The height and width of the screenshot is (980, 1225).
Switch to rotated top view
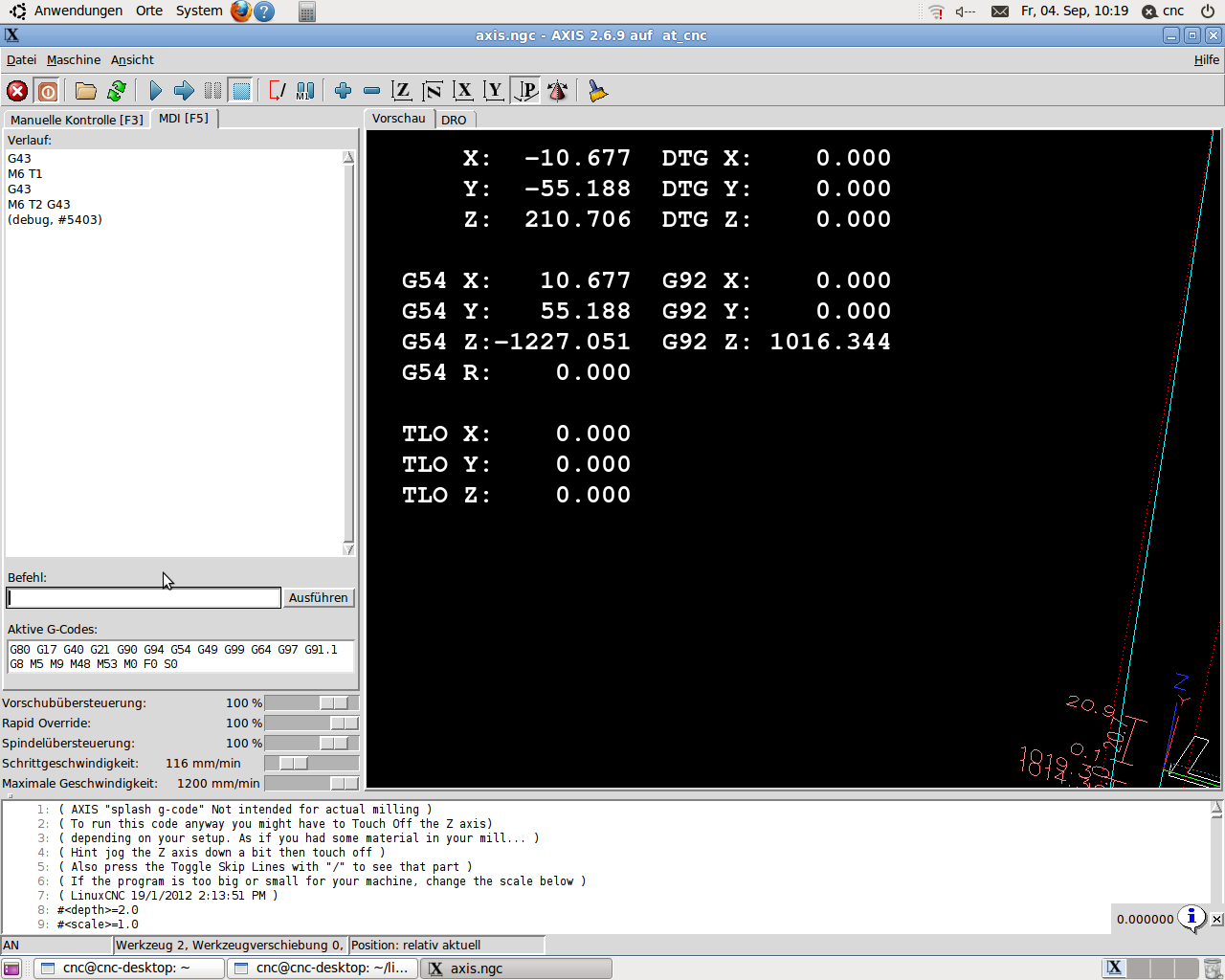[433, 91]
